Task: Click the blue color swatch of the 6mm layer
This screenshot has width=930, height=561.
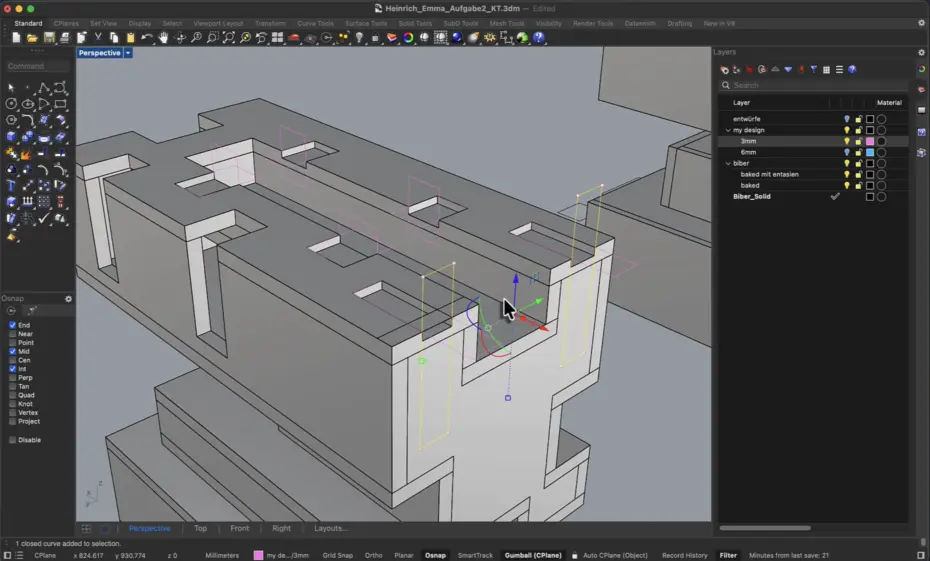Action: click(x=870, y=152)
